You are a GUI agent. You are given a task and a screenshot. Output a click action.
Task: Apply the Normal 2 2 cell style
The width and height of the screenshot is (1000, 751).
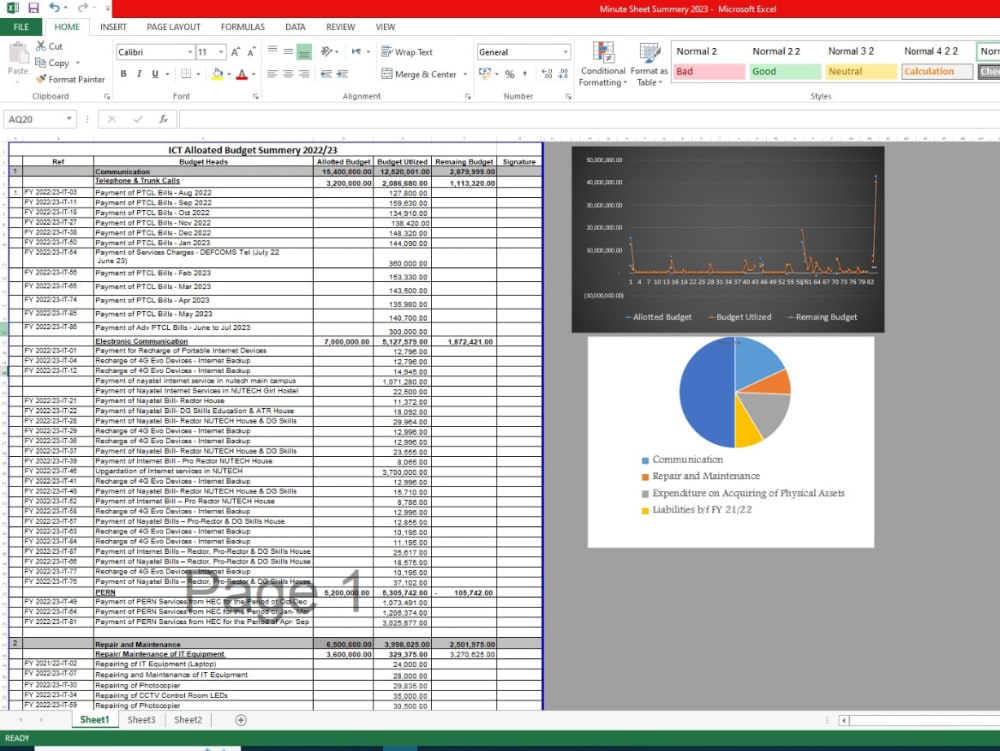785,51
